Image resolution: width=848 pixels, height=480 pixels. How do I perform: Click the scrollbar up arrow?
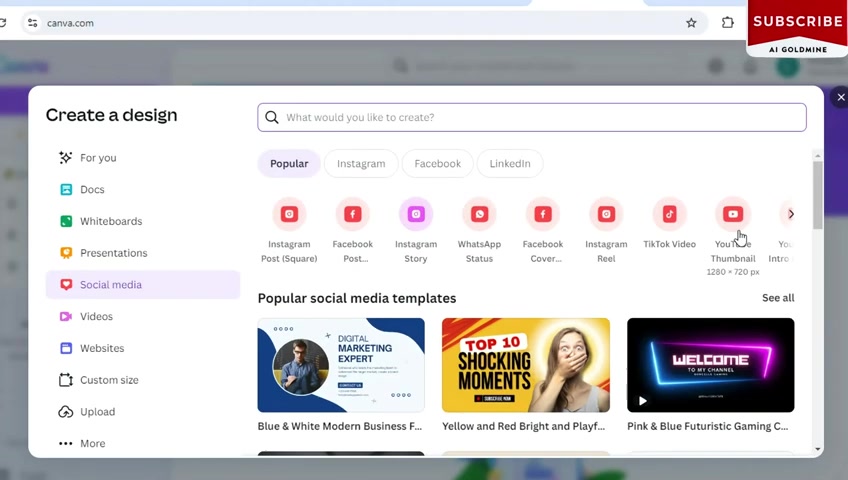[x=818, y=156]
